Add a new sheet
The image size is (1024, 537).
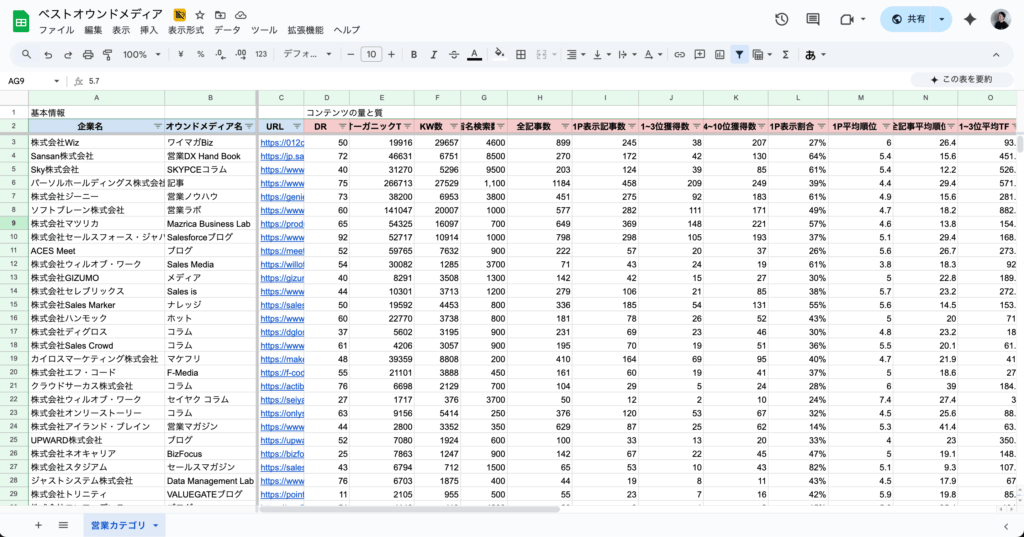click(x=38, y=525)
